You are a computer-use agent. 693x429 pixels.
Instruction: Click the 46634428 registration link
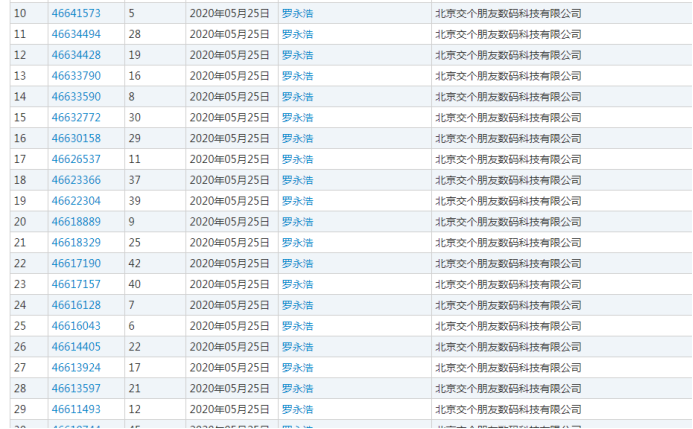coord(76,55)
